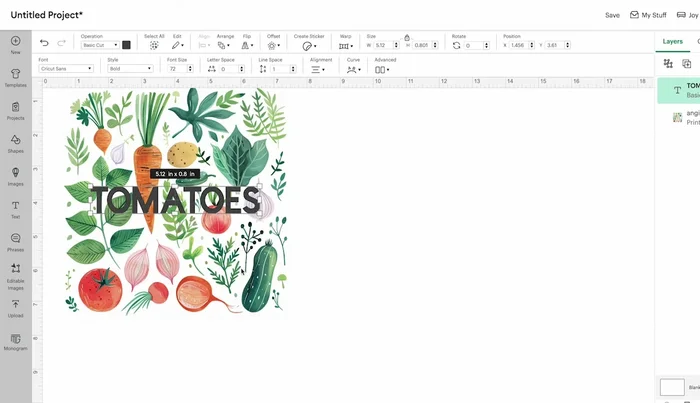Image resolution: width=700 pixels, height=403 pixels.
Task: Step the Position X value
Action: tap(532, 45)
